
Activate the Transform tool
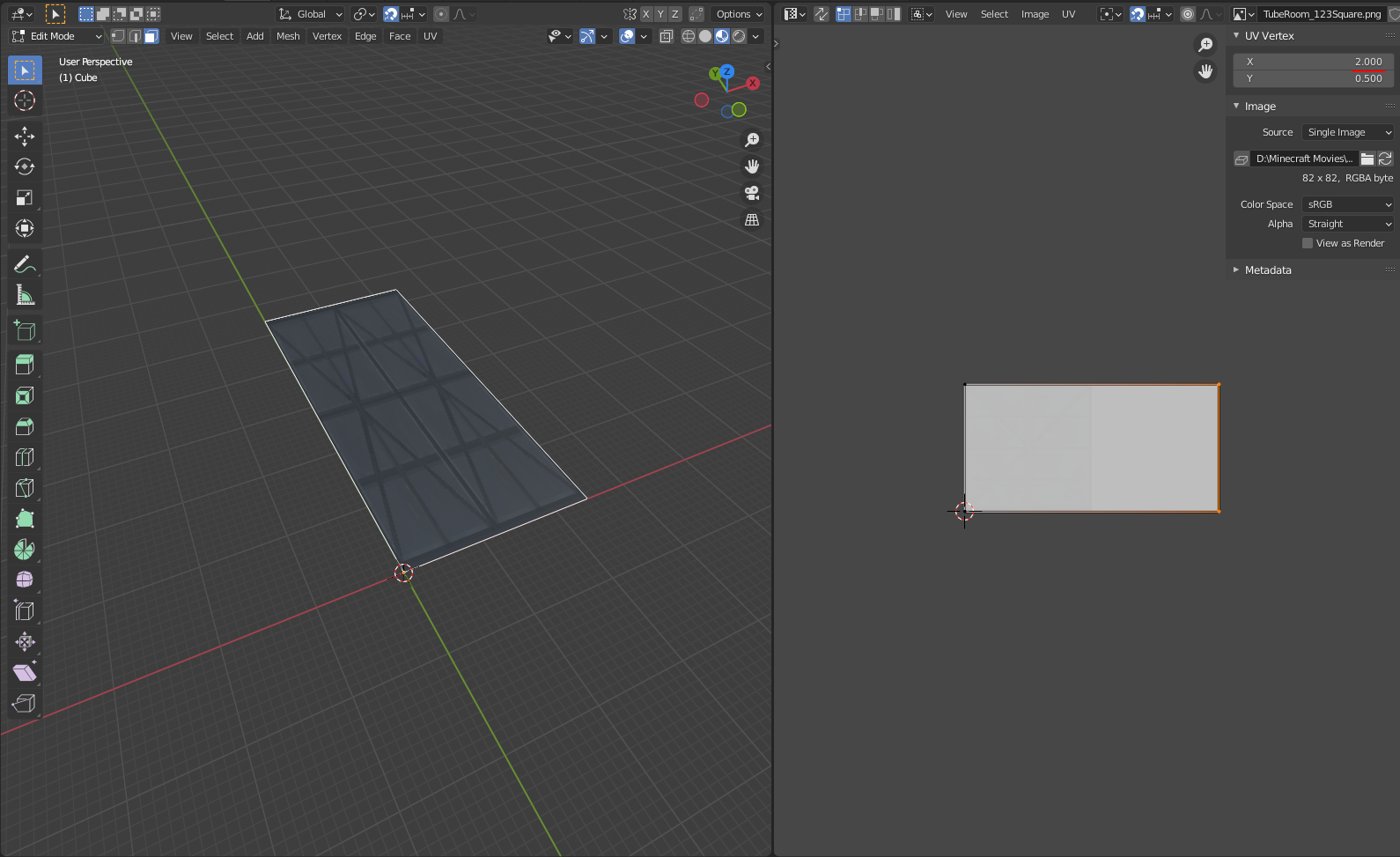click(x=25, y=228)
